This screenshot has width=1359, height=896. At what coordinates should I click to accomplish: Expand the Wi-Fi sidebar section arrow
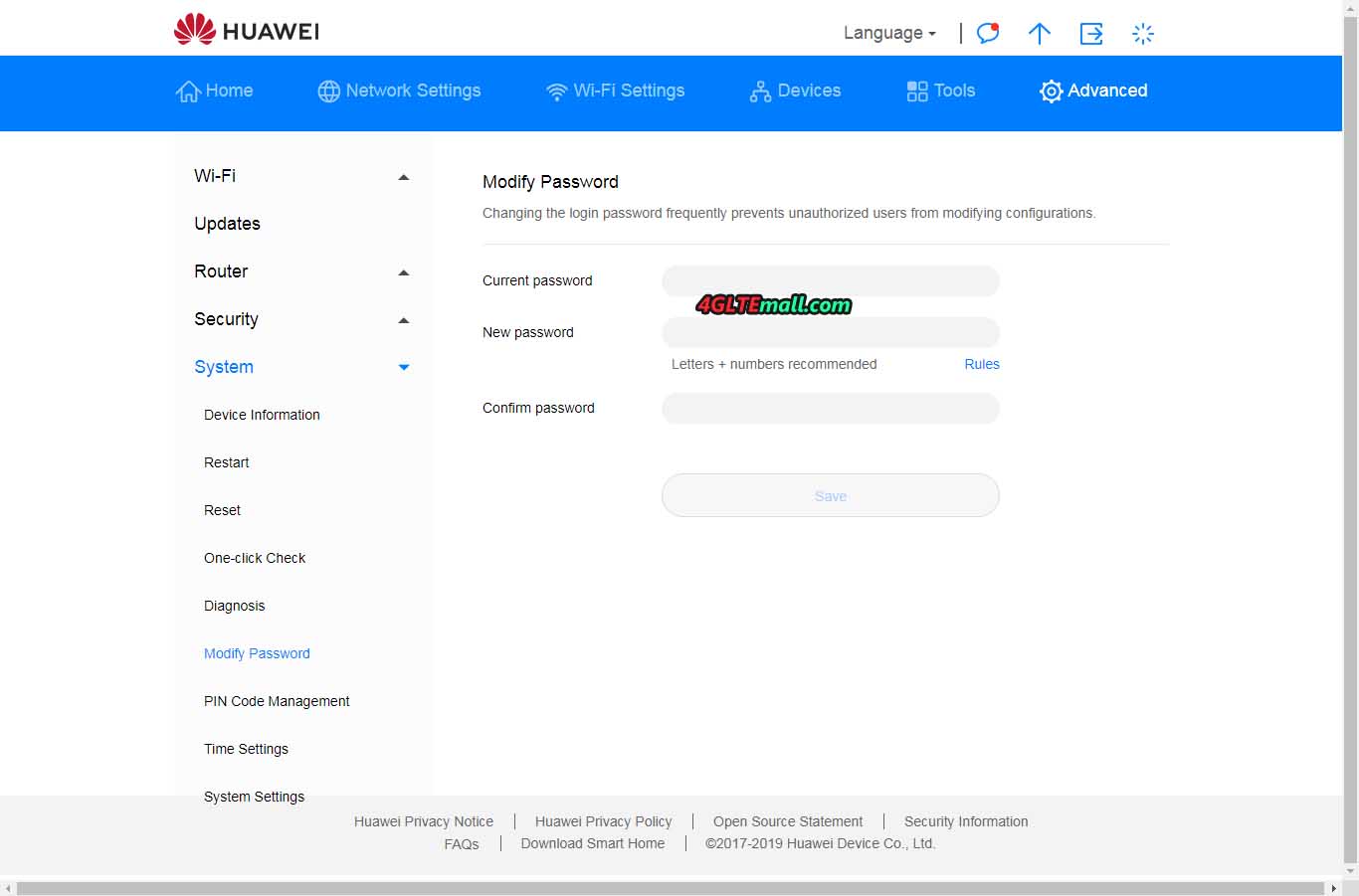tap(403, 177)
